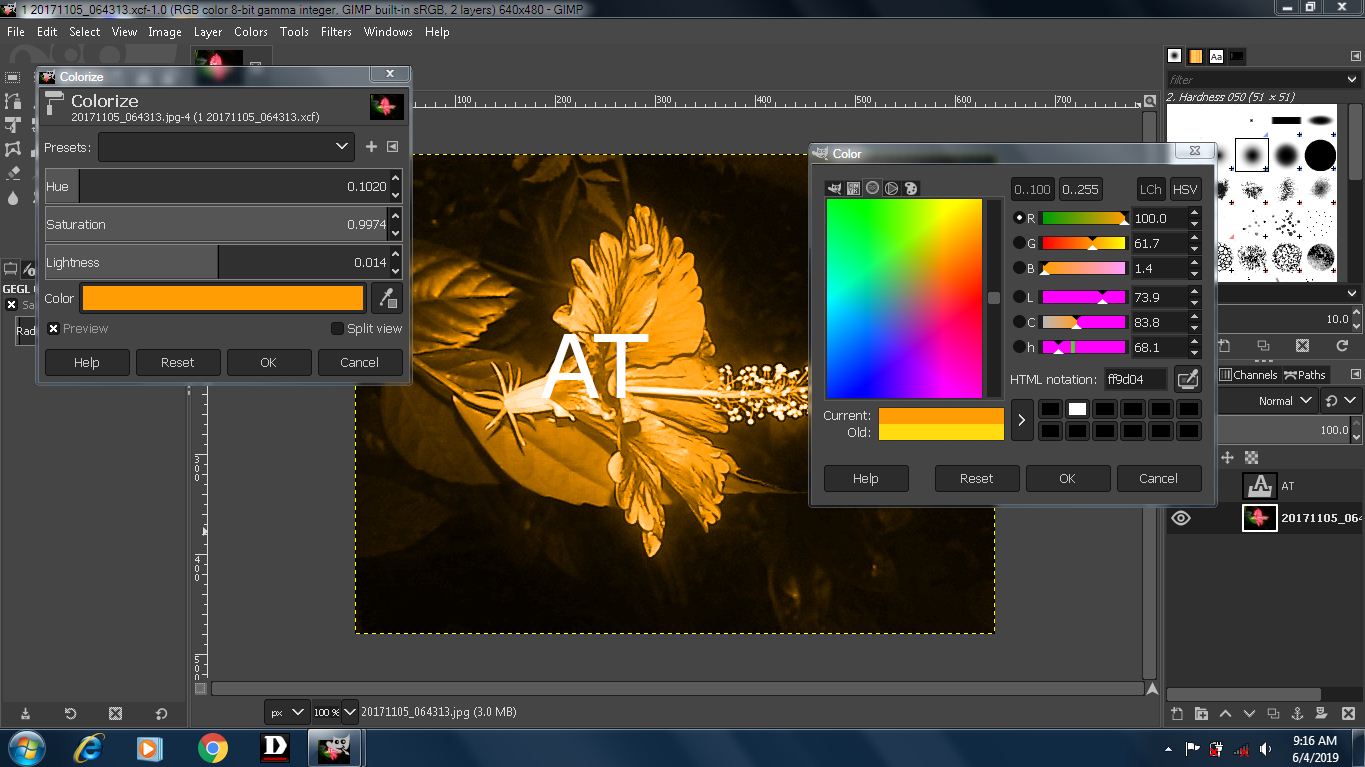Select the Palette color selector tab
1365x767 pixels.
(910, 188)
